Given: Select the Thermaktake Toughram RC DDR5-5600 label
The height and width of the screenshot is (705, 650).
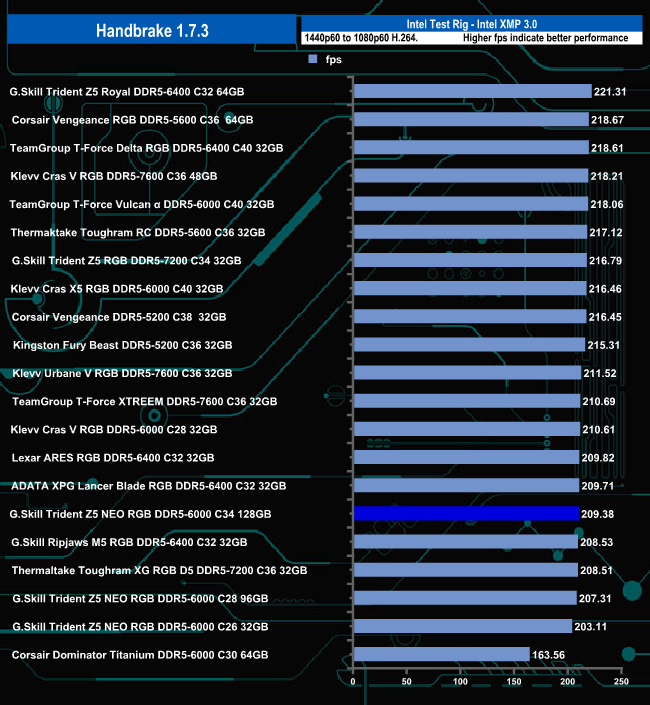Looking at the screenshot, I should tap(138, 232).
